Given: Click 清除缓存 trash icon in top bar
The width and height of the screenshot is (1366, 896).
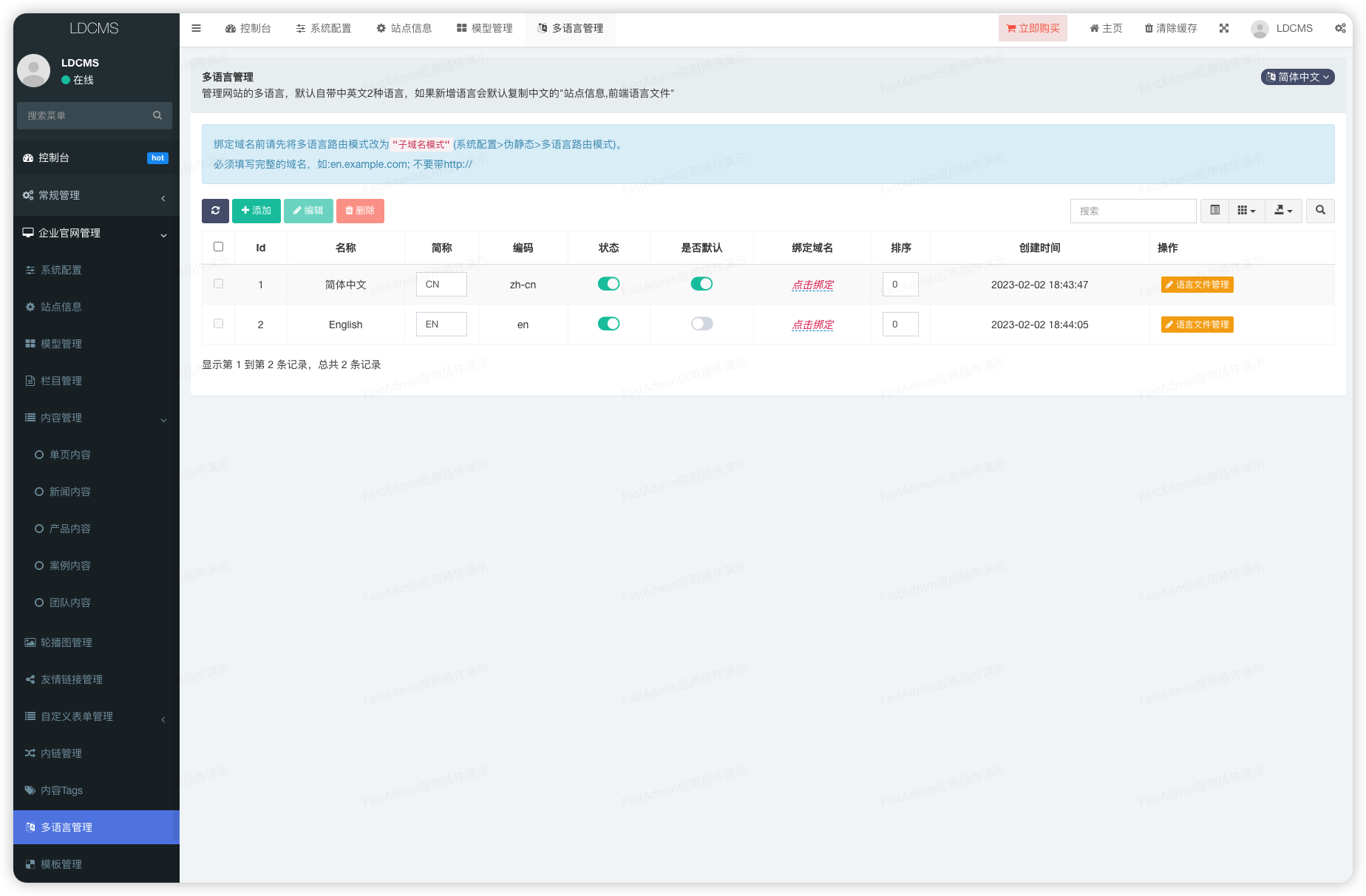Looking at the screenshot, I should tap(1149, 28).
